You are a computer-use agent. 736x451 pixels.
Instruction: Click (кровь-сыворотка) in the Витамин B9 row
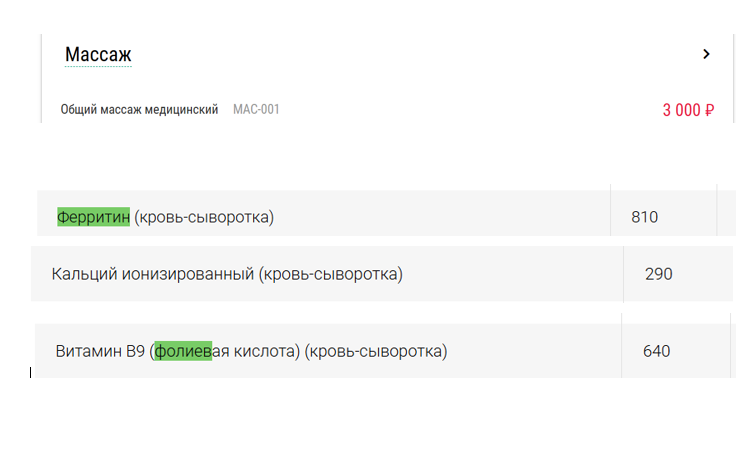coord(376,351)
